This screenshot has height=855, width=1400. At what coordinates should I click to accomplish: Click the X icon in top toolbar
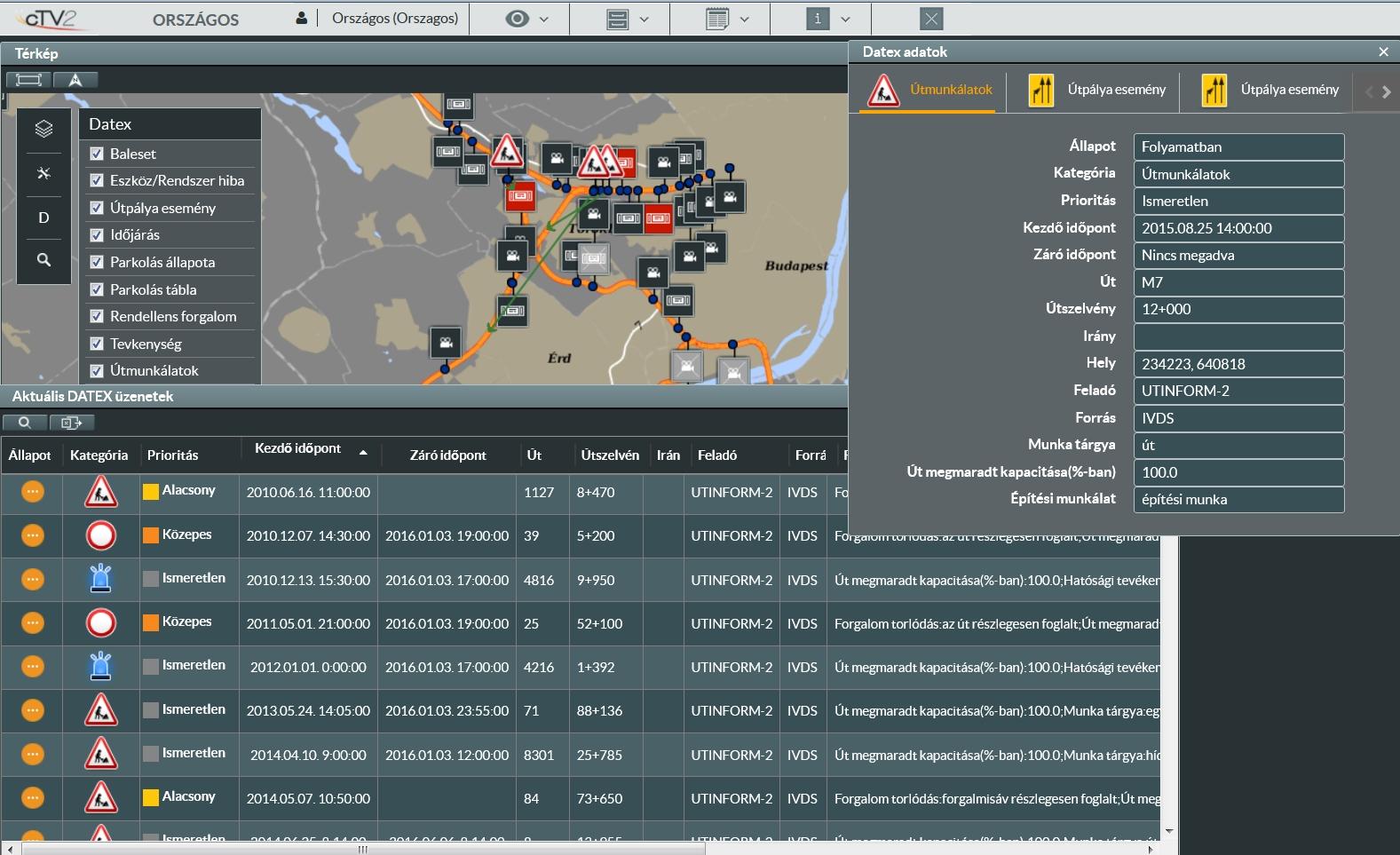pyautogui.click(x=930, y=19)
